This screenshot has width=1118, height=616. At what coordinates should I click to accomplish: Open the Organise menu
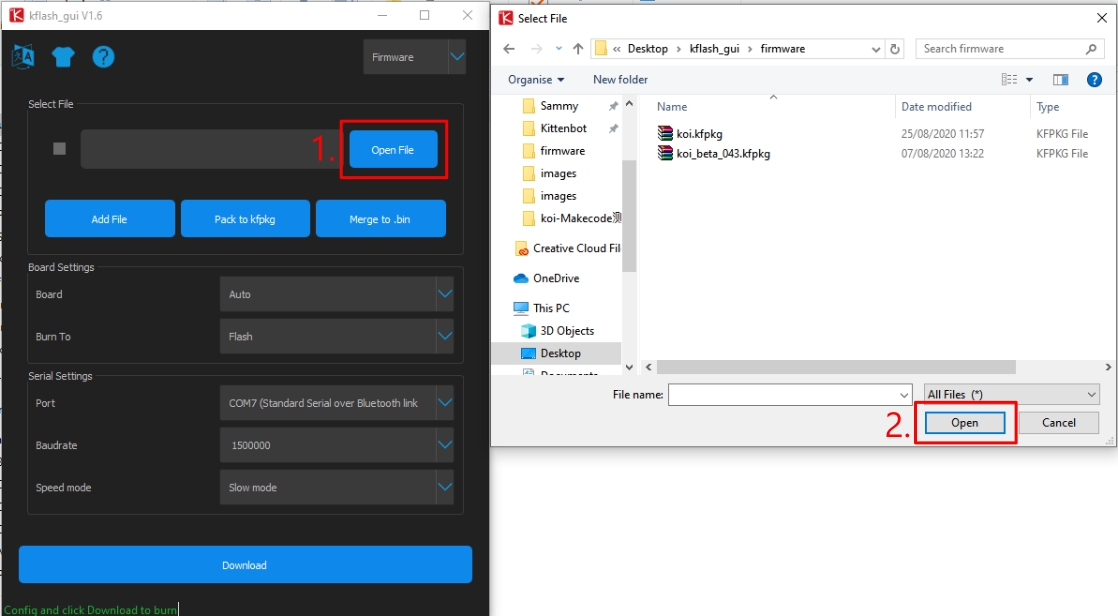pos(536,79)
